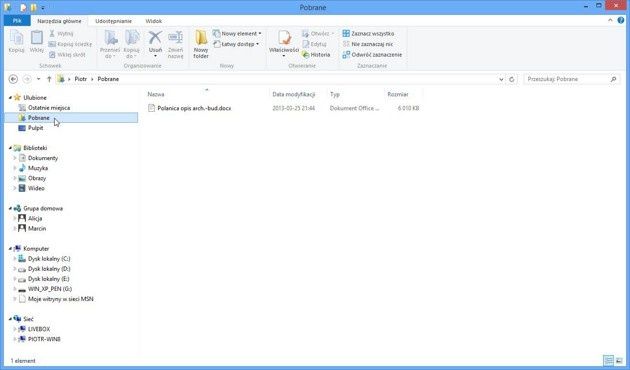Click the Edytuj ribbon button
This screenshot has width=630, height=370.
tap(315, 44)
